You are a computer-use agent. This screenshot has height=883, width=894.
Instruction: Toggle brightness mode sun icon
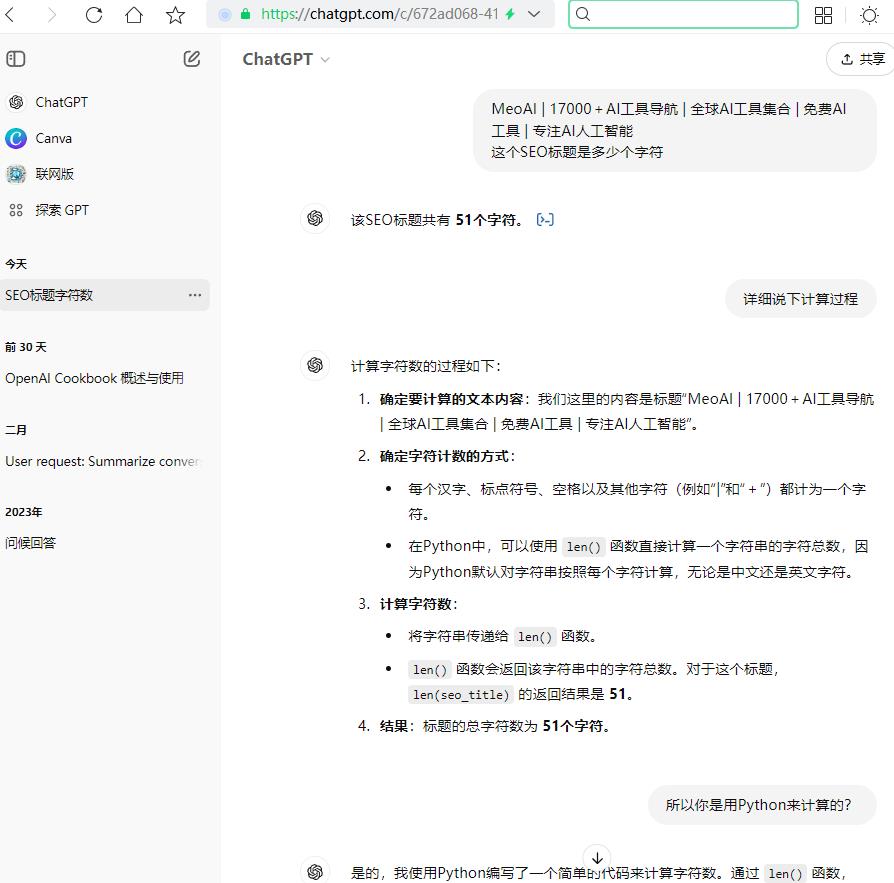869,15
